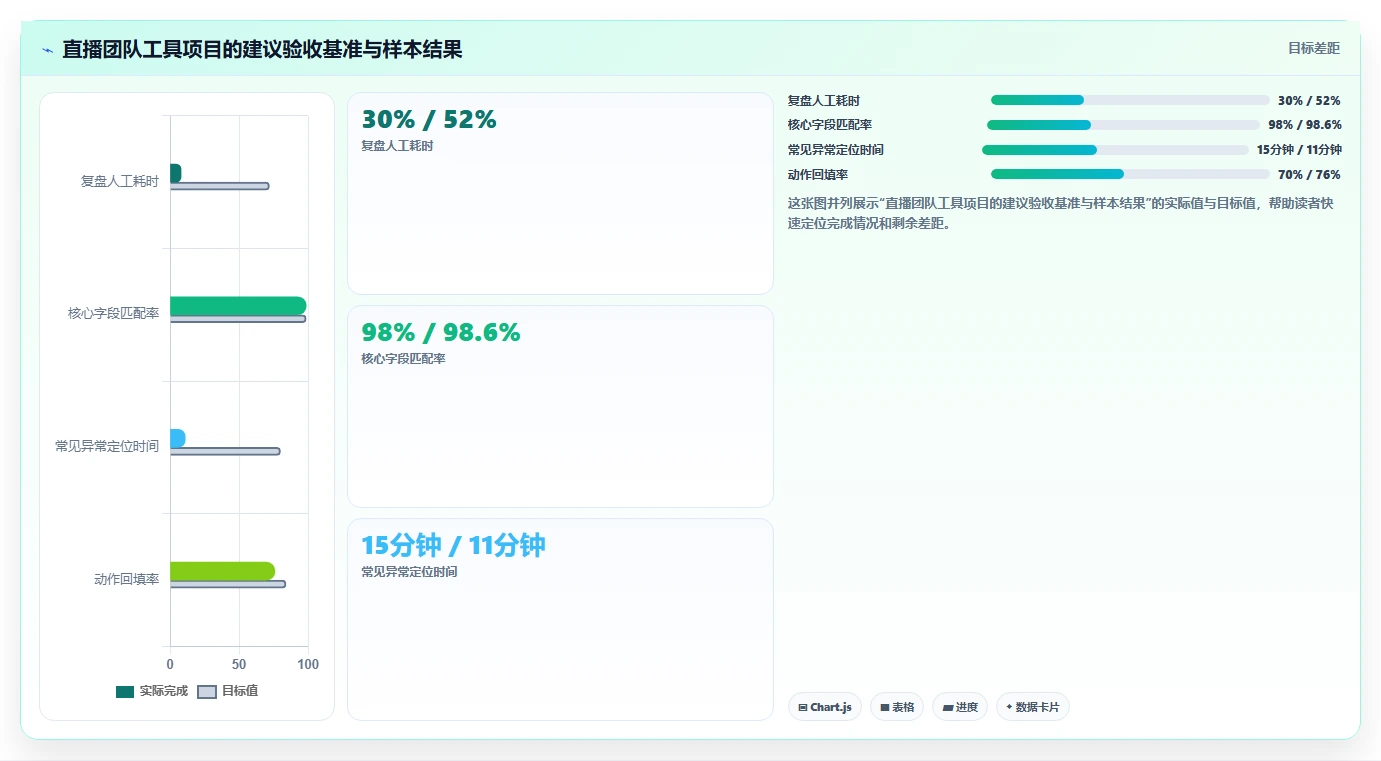Click the 复盘人工耗时 progress bar
This screenshot has height=761, width=1381.
(1130, 100)
